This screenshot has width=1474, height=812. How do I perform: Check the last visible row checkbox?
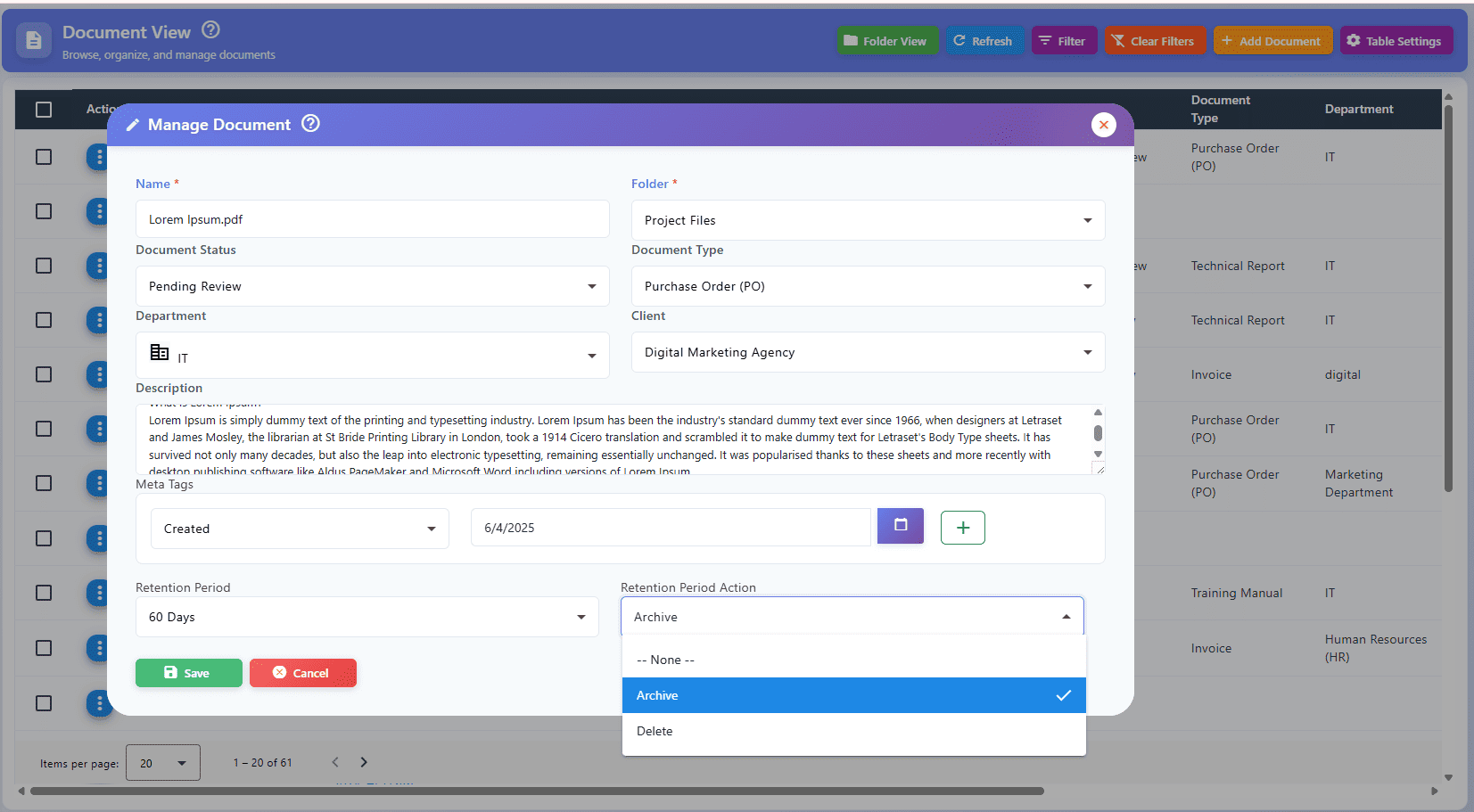(44, 703)
